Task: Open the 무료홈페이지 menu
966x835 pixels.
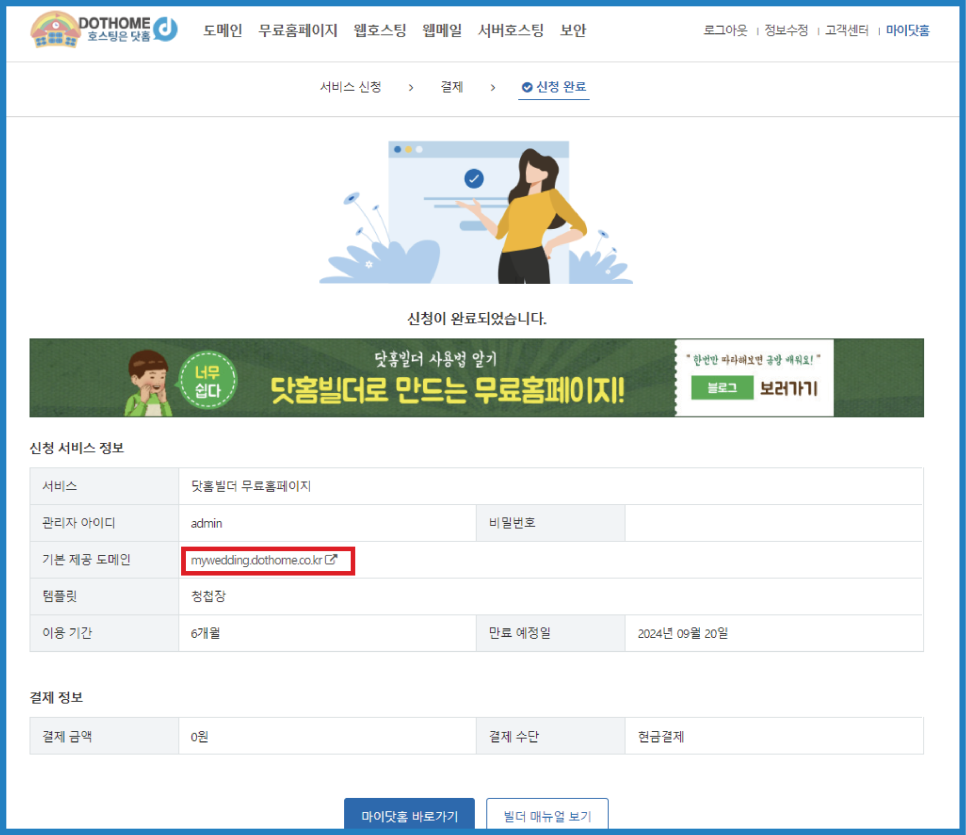Action: point(298,30)
